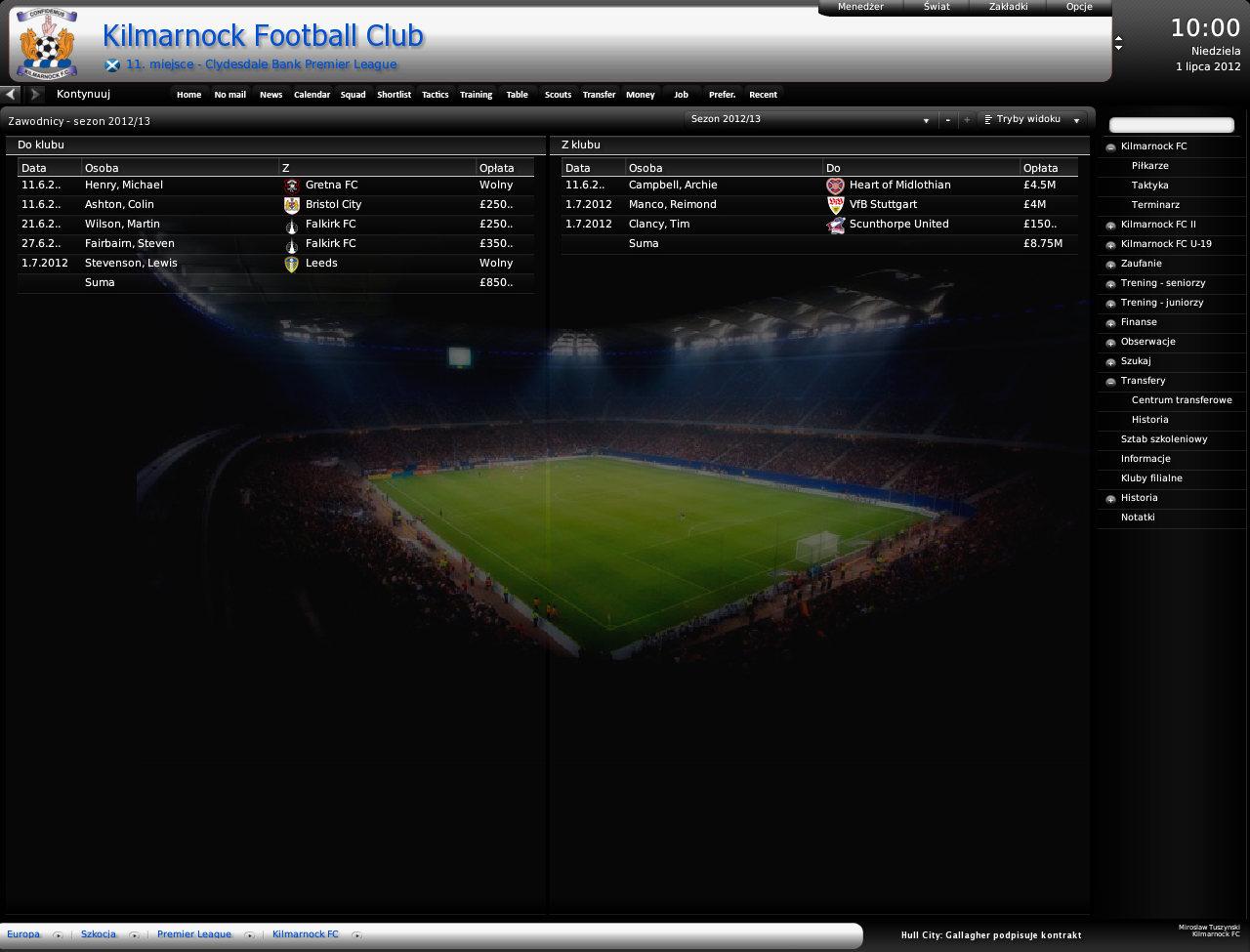Click the sidebar search field

point(1172,125)
